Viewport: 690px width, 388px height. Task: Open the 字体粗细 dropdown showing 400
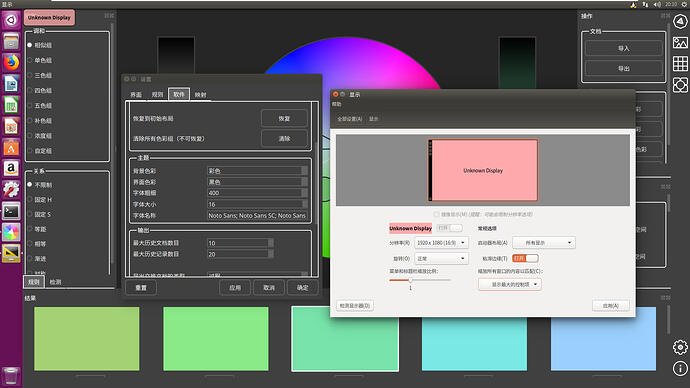click(x=257, y=193)
